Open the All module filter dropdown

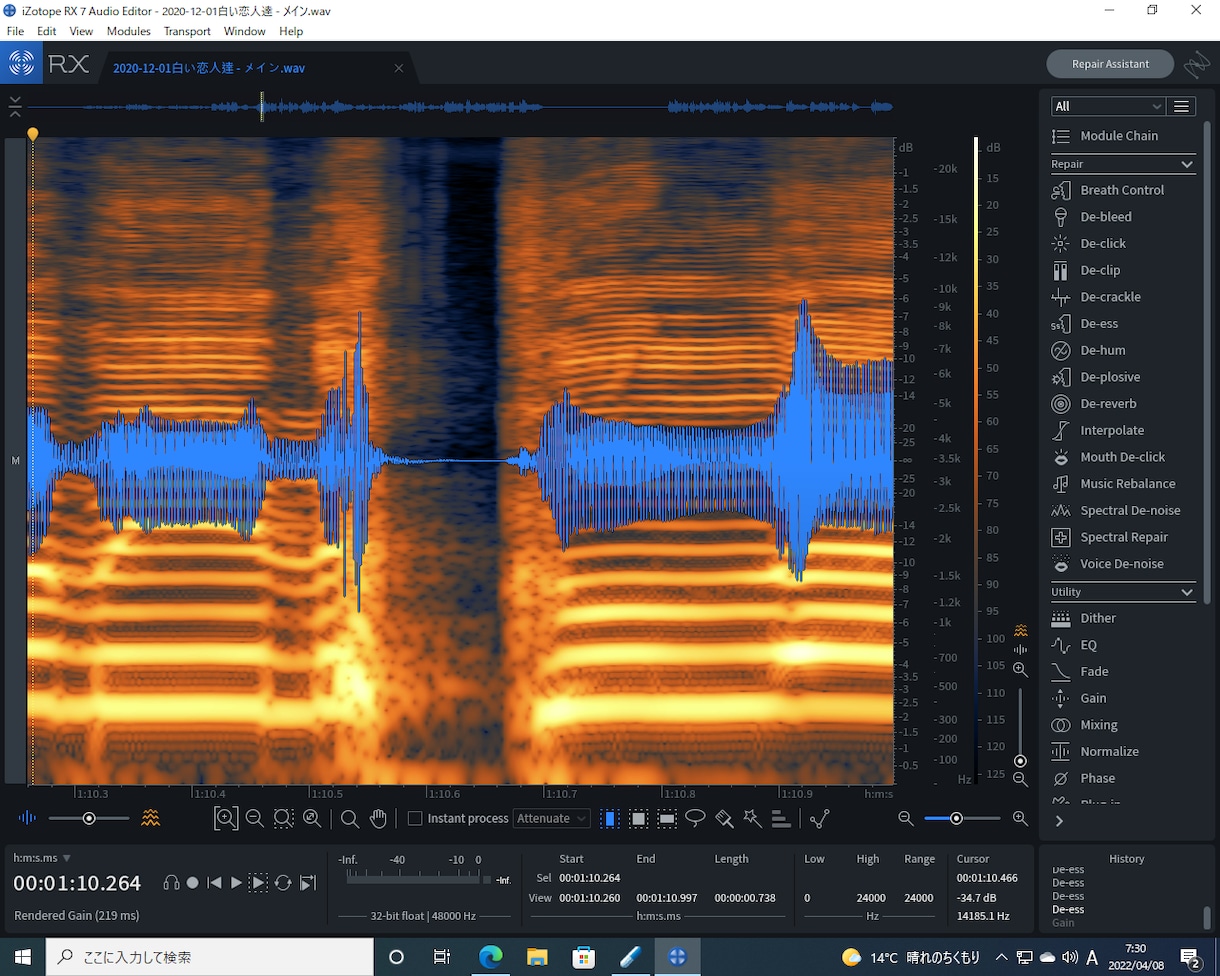pyautogui.click(x=1108, y=107)
